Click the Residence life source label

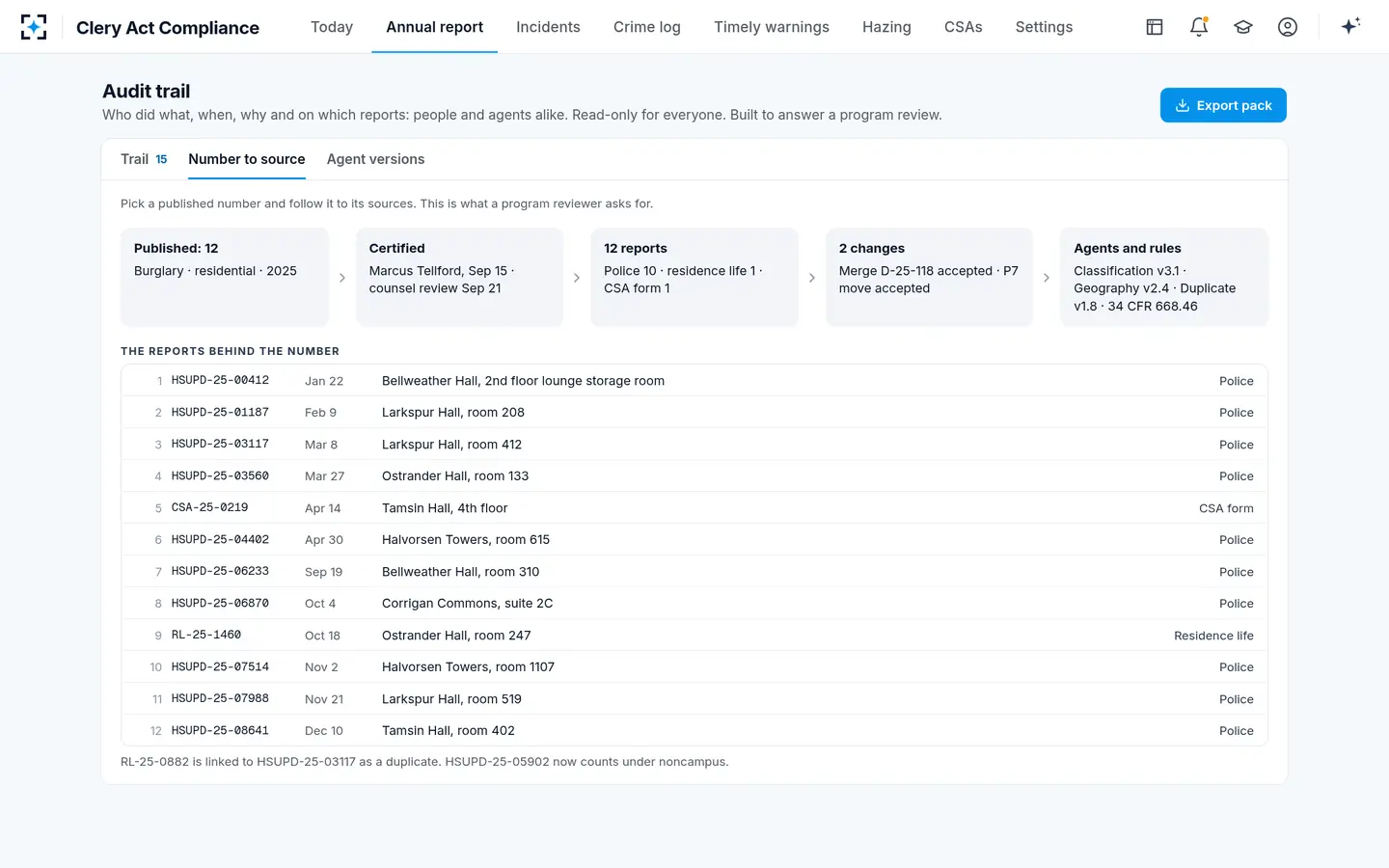point(1213,636)
